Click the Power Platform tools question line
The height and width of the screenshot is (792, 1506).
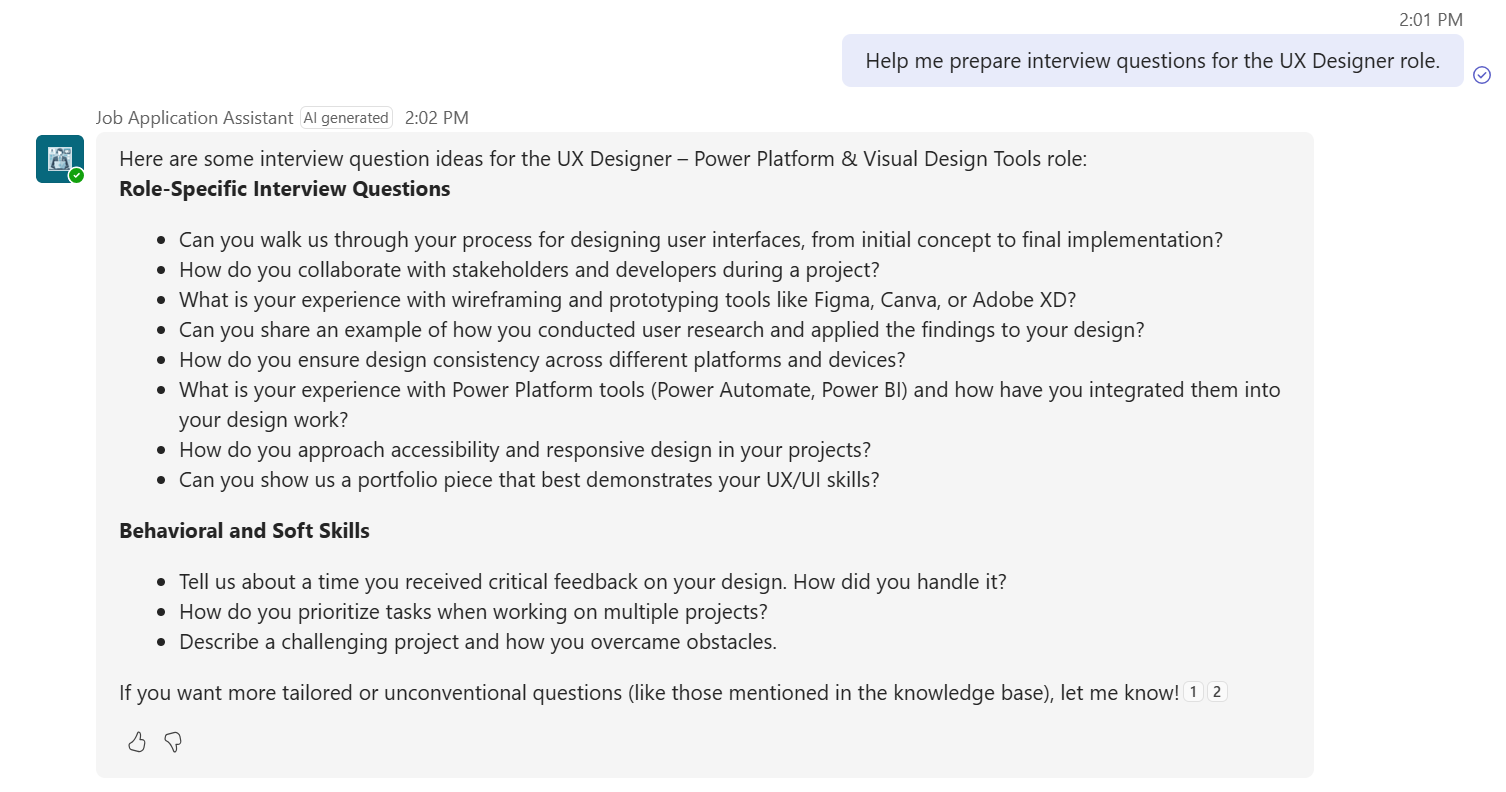point(729,390)
